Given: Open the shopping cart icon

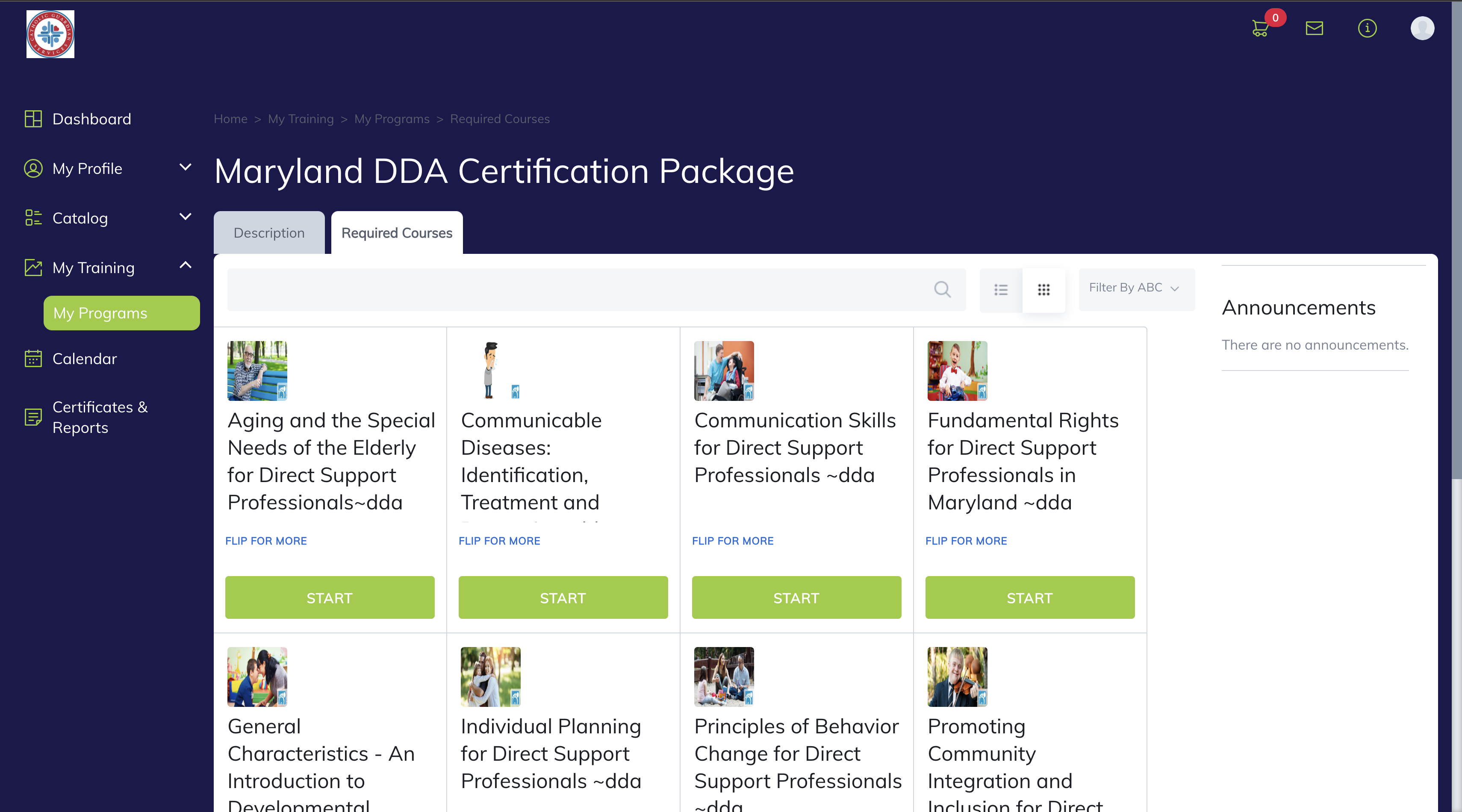Looking at the screenshot, I should (x=1260, y=28).
